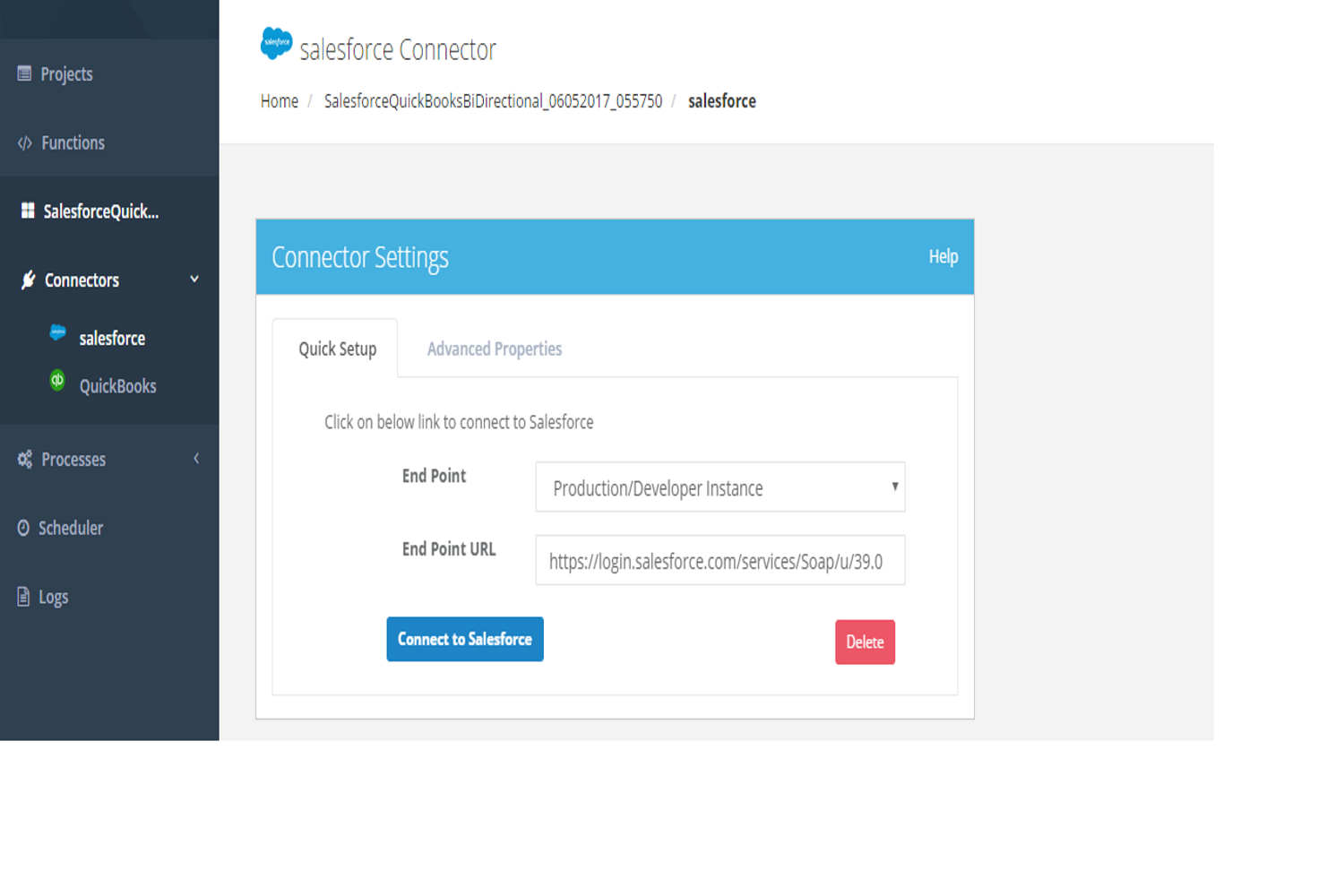
Task: Go to the Home breadcrumb link
Action: coord(279,101)
